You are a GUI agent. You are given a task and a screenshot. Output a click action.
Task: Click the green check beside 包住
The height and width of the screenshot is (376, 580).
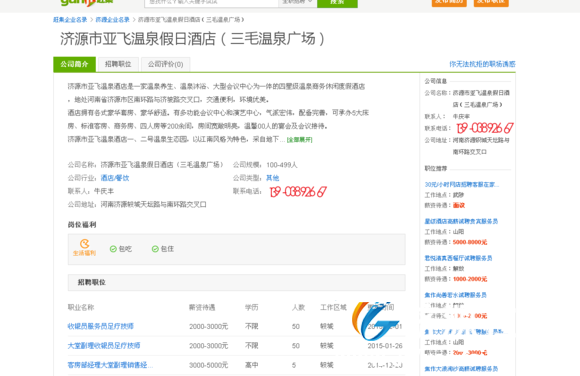click(x=155, y=249)
